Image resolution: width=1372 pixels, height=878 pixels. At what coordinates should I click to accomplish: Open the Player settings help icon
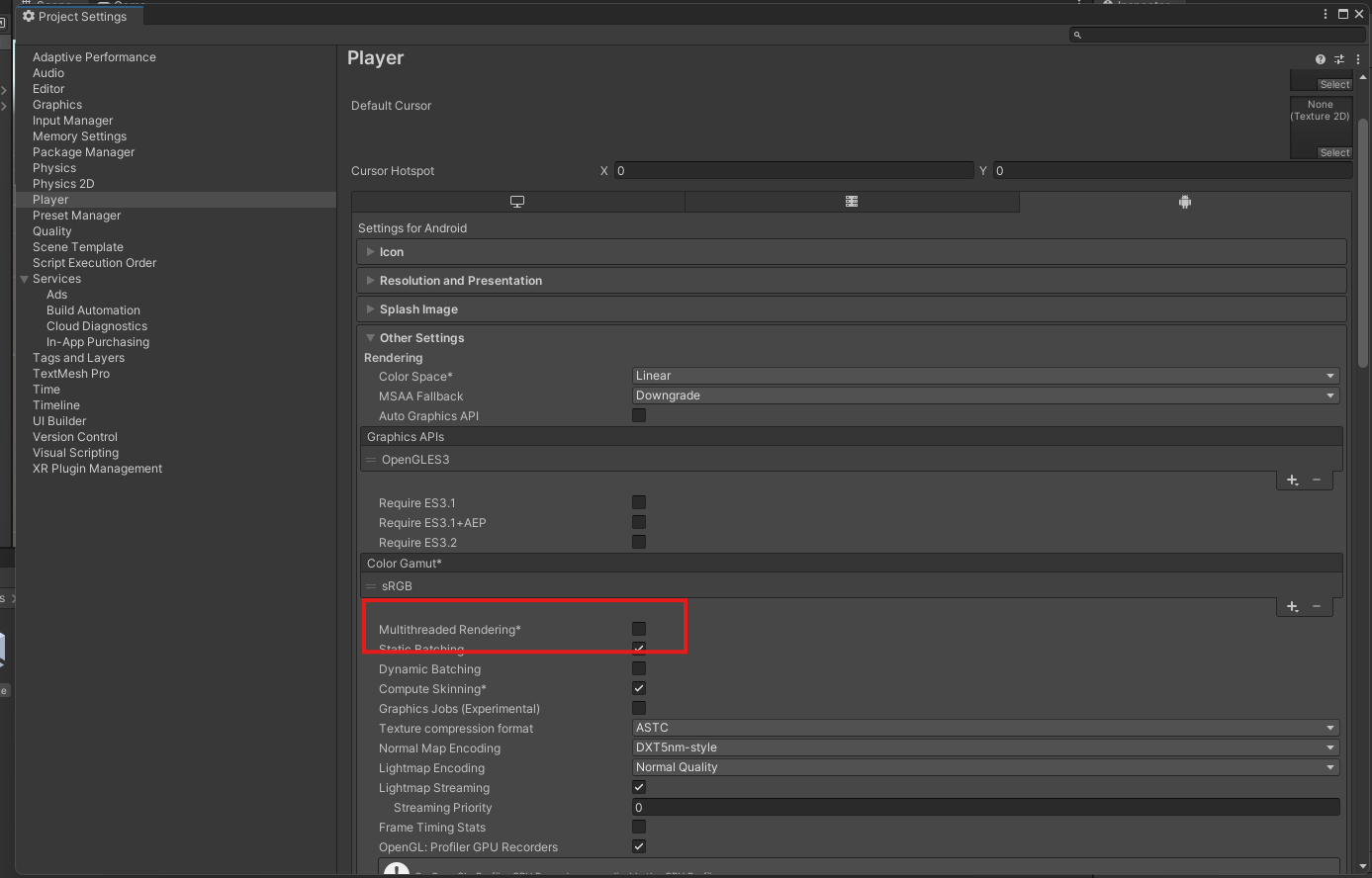click(x=1321, y=59)
